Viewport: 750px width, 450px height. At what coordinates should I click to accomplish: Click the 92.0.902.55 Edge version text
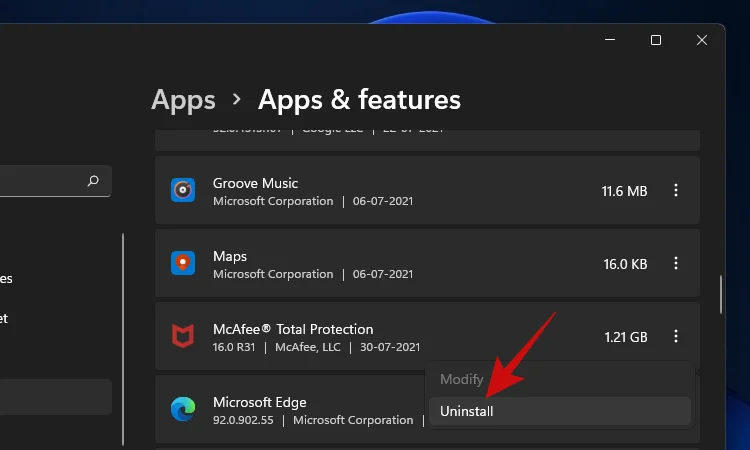point(243,420)
